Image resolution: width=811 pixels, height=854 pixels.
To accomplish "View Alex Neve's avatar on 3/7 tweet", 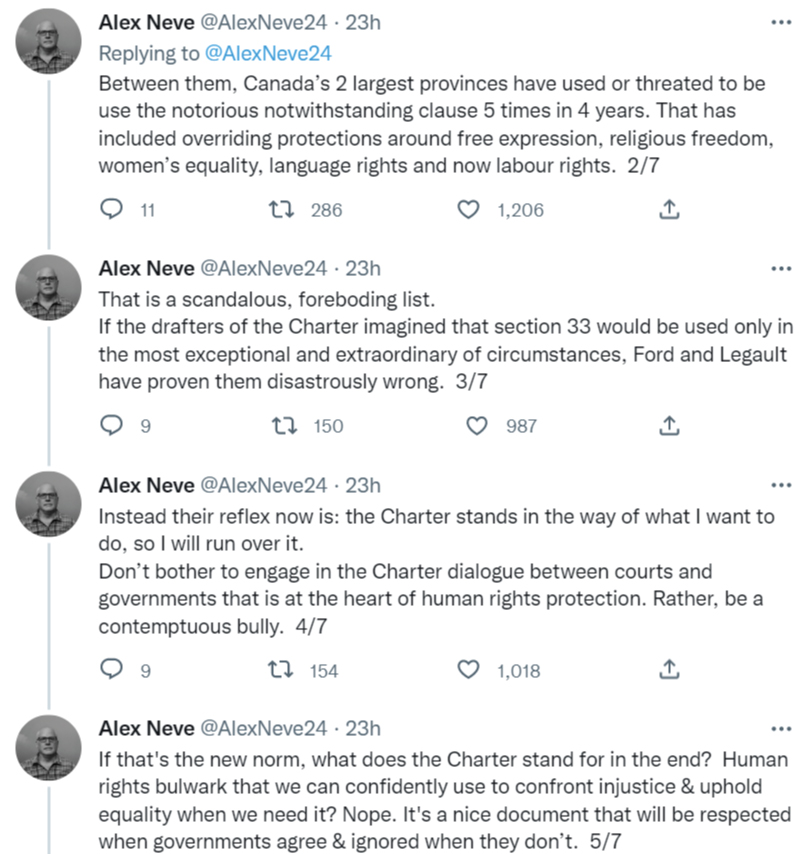I will (48, 287).
